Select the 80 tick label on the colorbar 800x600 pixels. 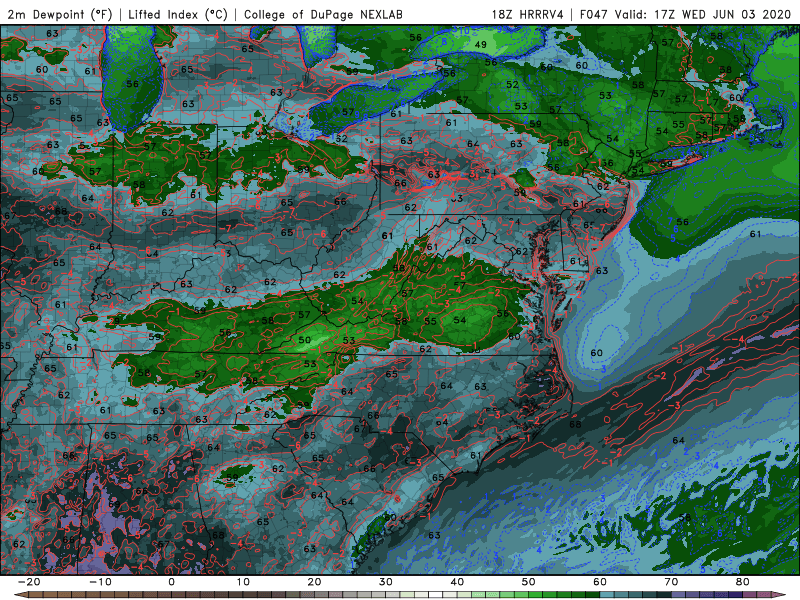pos(743,582)
